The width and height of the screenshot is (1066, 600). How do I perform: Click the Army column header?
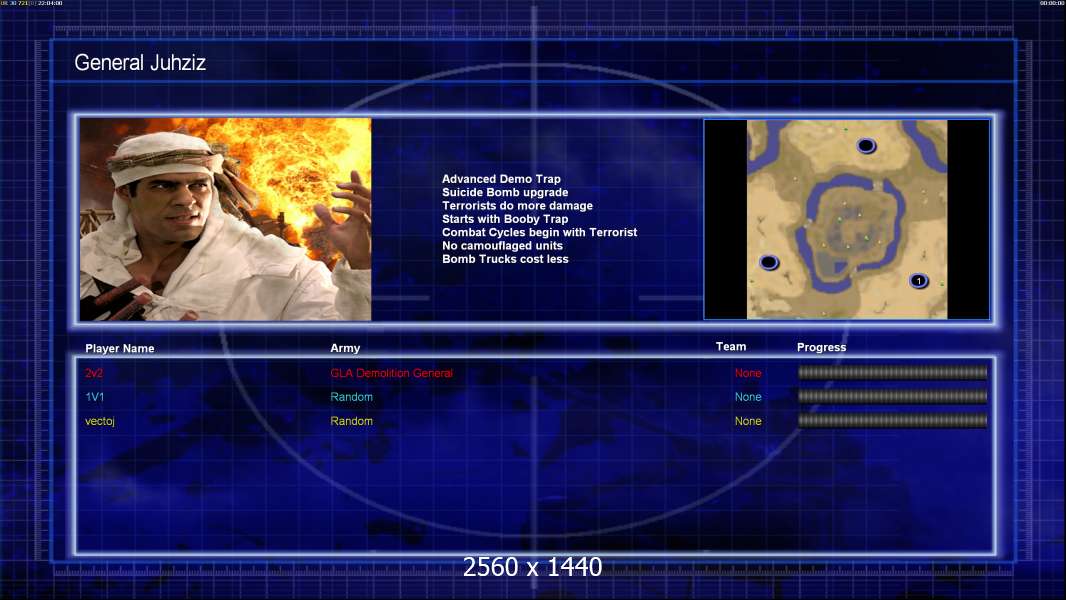tap(345, 348)
